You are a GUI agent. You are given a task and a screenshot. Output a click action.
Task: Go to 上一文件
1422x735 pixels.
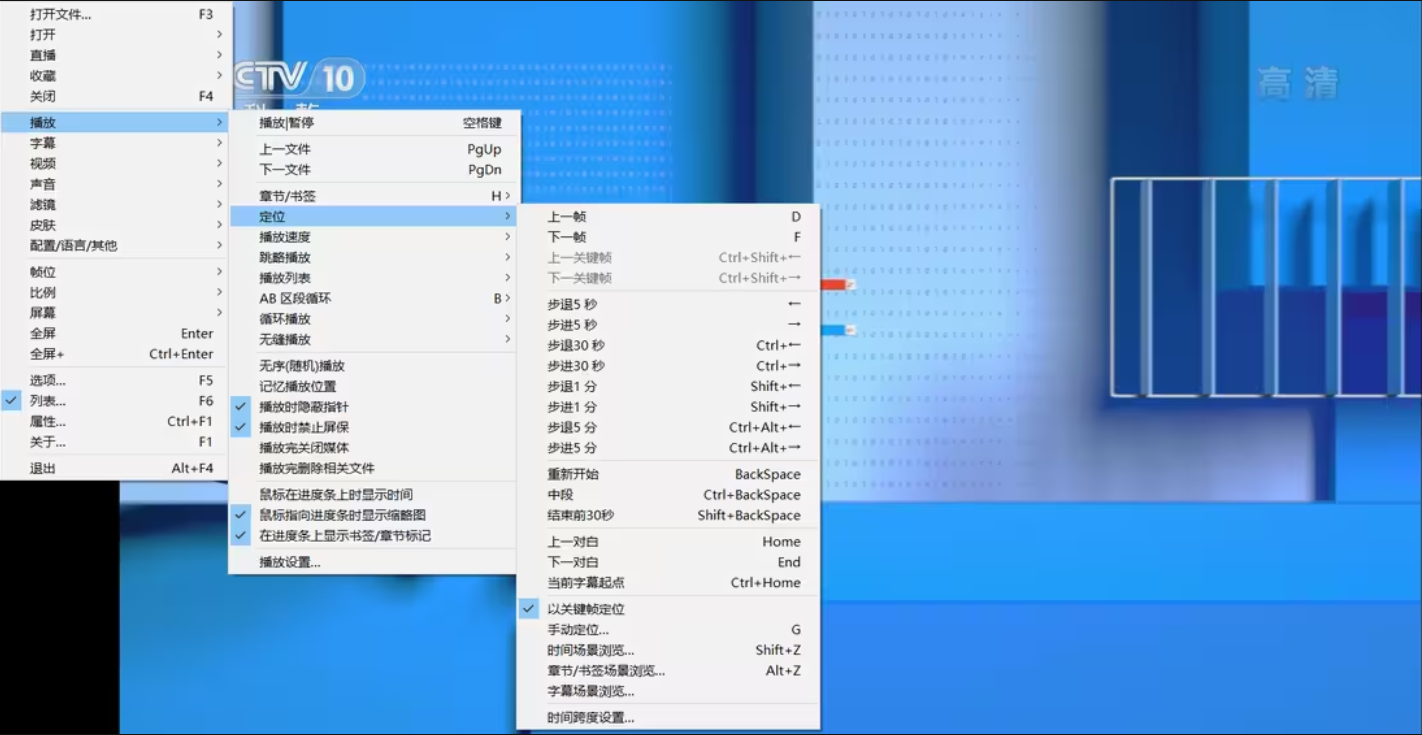pyautogui.click(x=374, y=149)
